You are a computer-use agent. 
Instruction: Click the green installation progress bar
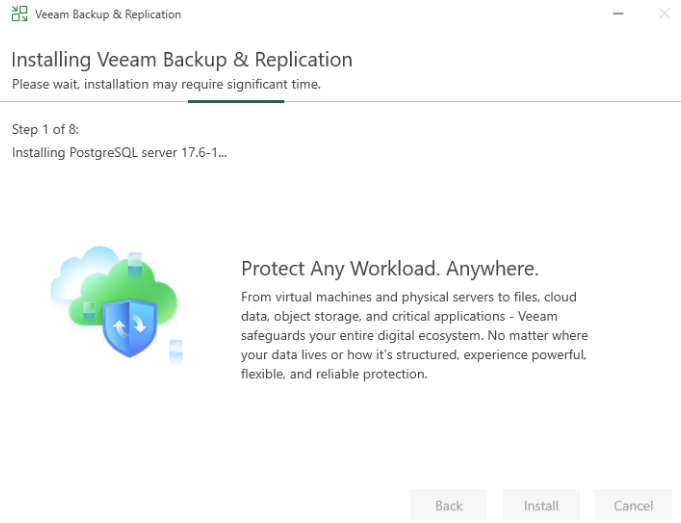pyautogui.click(x=235, y=100)
